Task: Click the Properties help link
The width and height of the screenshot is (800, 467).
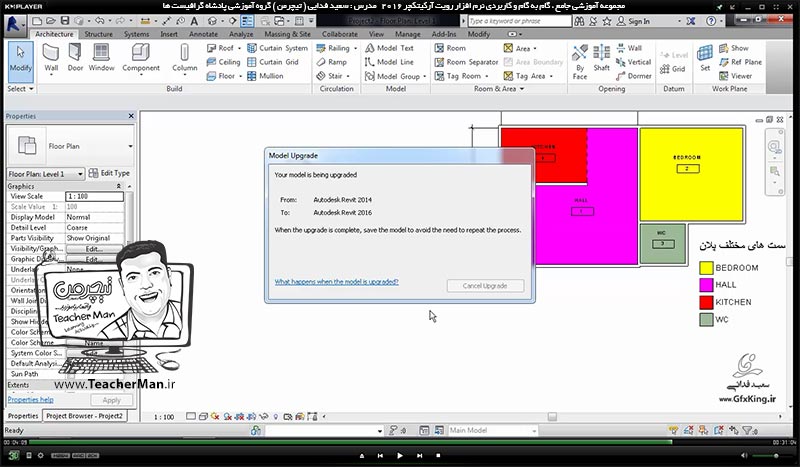Action: 30,400
